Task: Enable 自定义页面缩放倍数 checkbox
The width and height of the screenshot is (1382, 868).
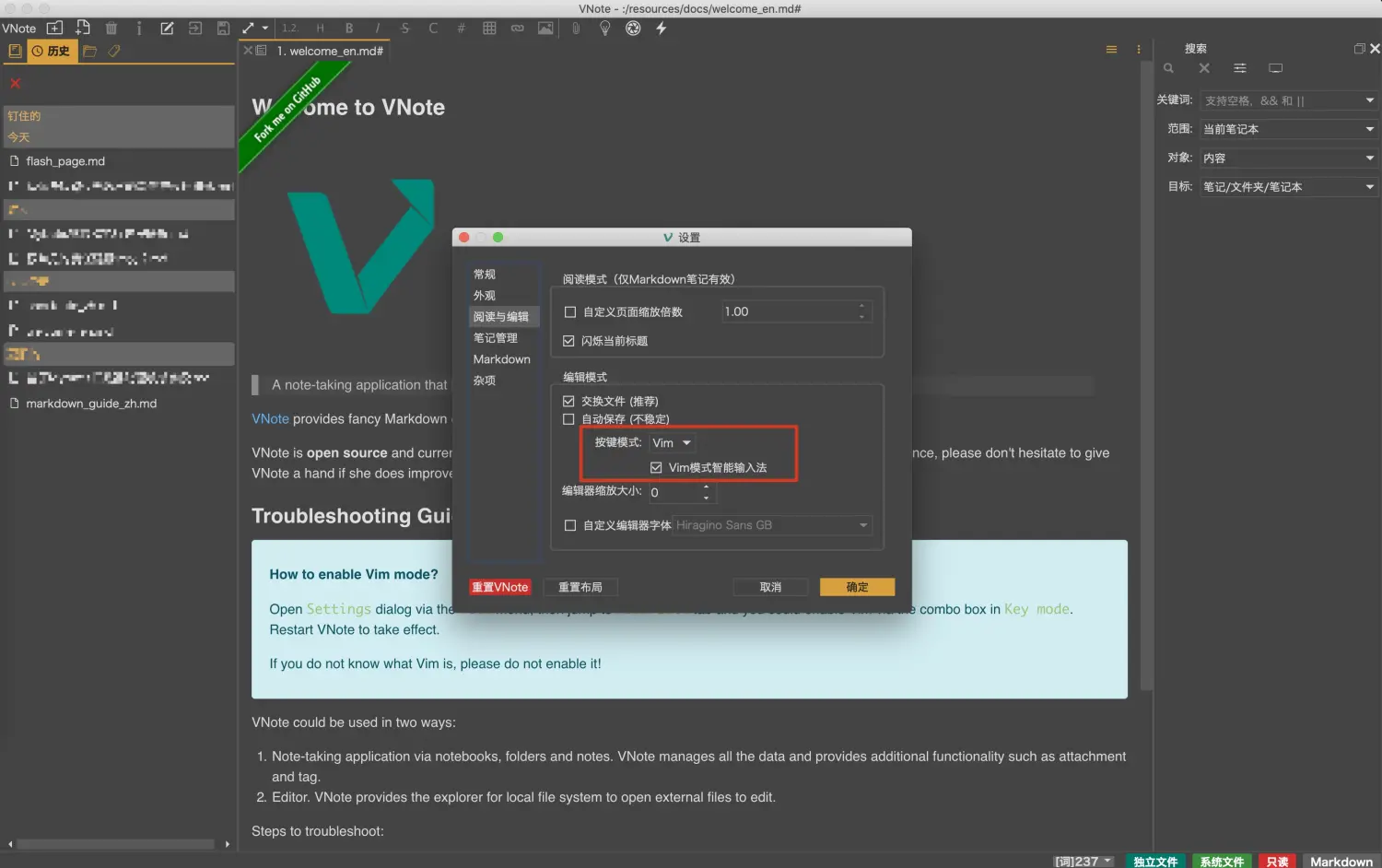Action: pos(570,312)
